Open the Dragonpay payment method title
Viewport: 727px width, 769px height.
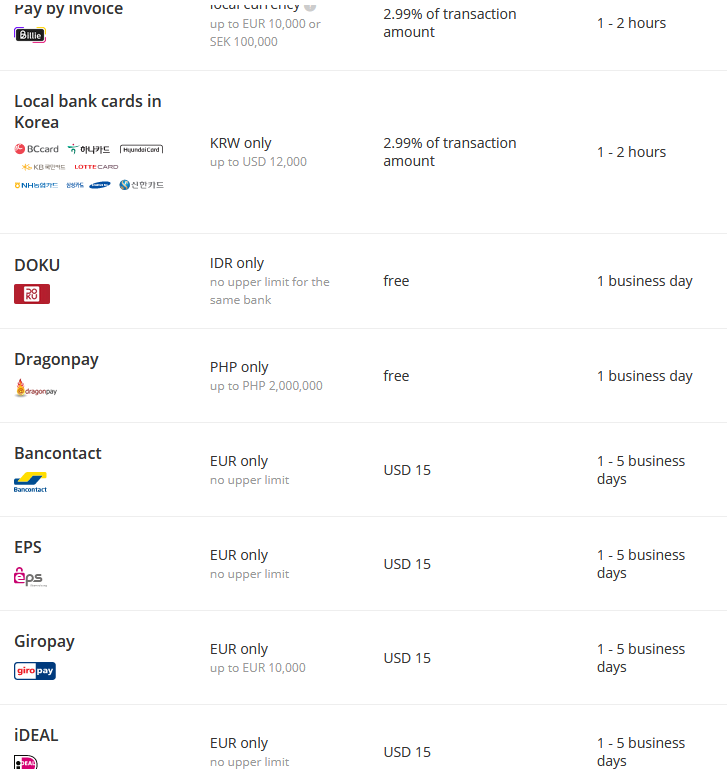click(x=56, y=359)
